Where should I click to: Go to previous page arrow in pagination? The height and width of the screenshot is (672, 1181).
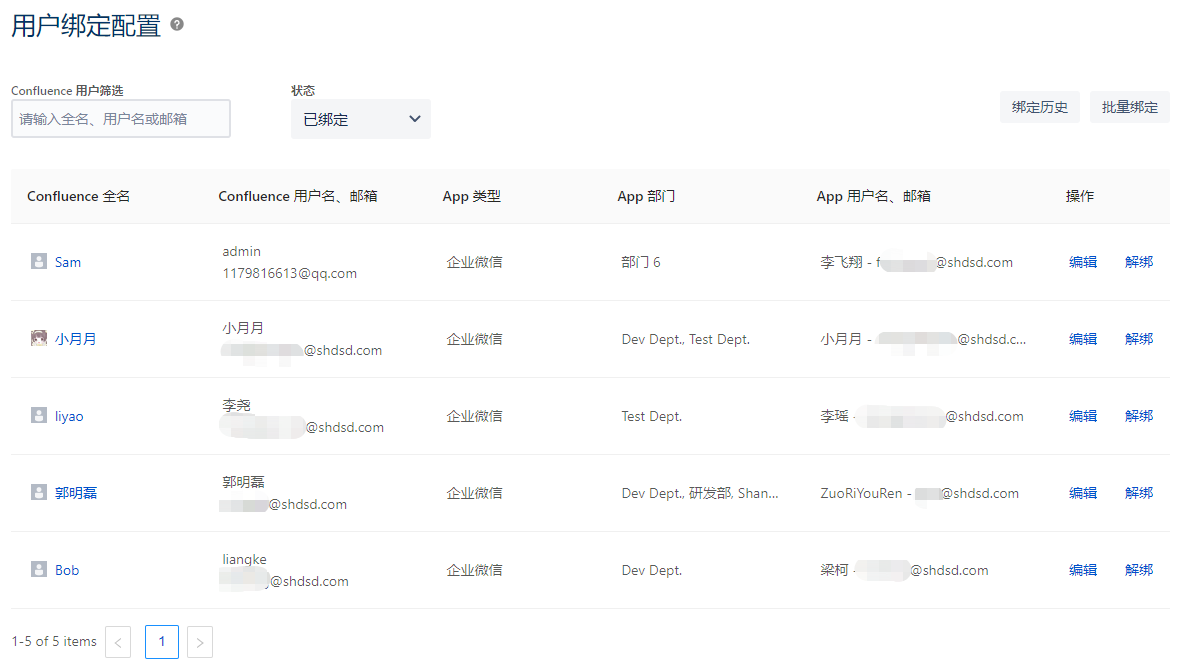click(x=118, y=642)
